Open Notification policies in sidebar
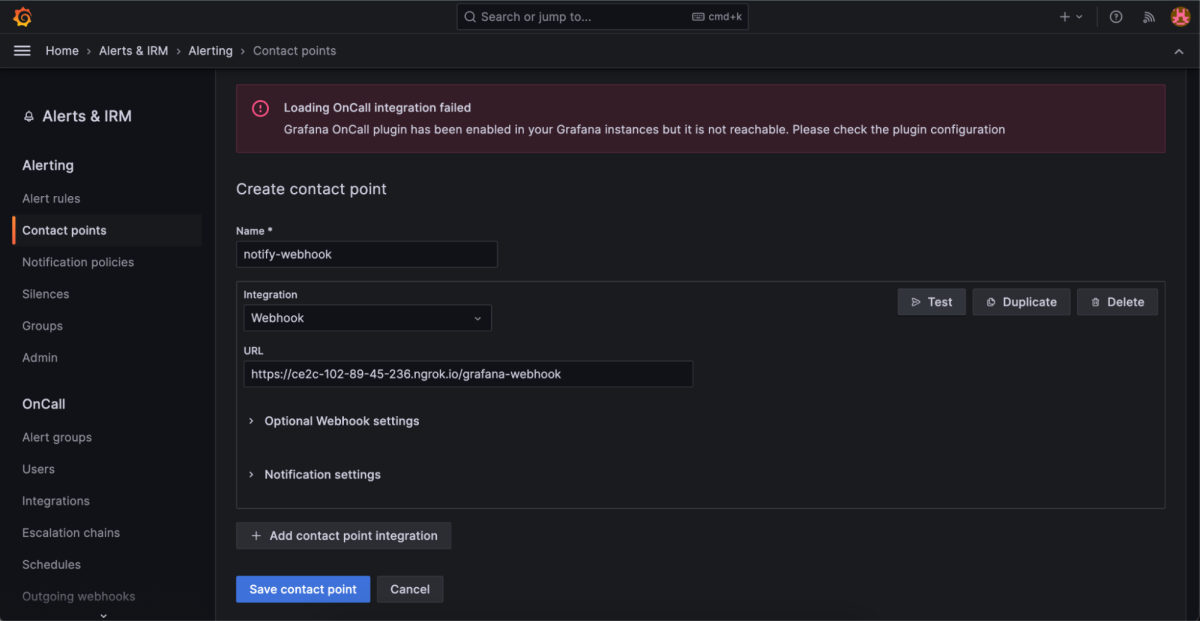 pyautogui.click(x=78, y=263)
